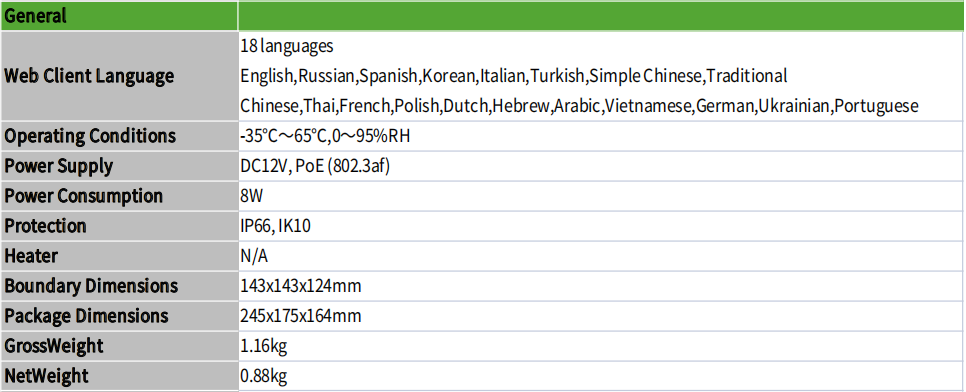Image resolution: width=966 pixels, height=392 pixels.
Task: Select the Web Client Language label cell
Action: (119, 76)
